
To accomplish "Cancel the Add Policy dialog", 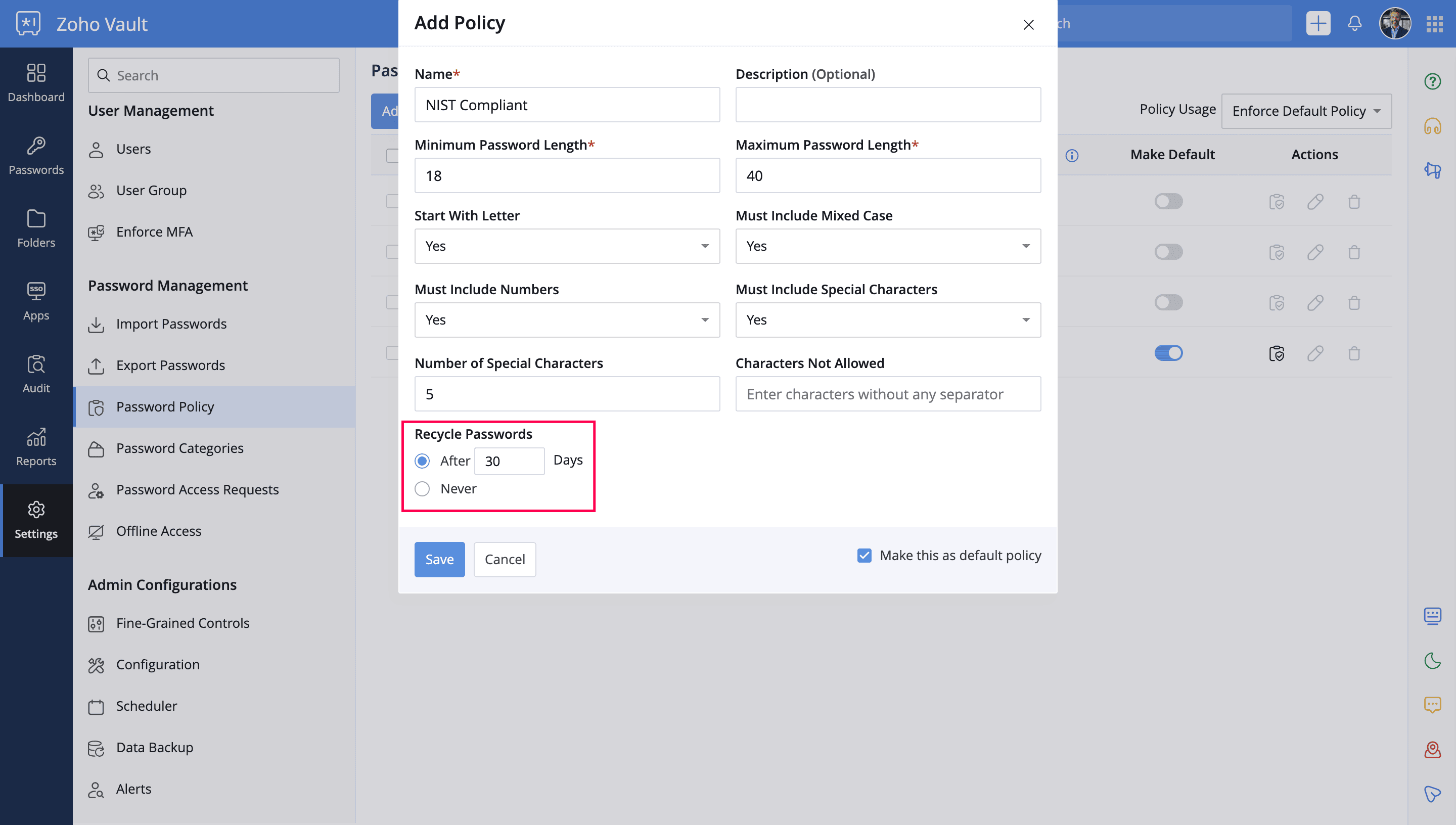I will pyautogui.click(x=505, y=559).
